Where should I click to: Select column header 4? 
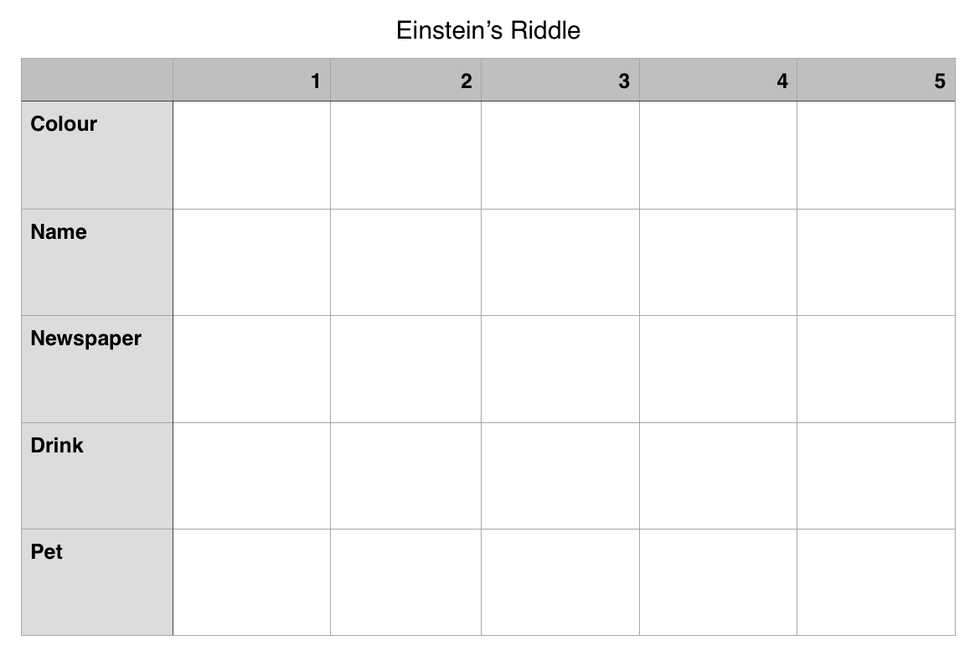718,81
